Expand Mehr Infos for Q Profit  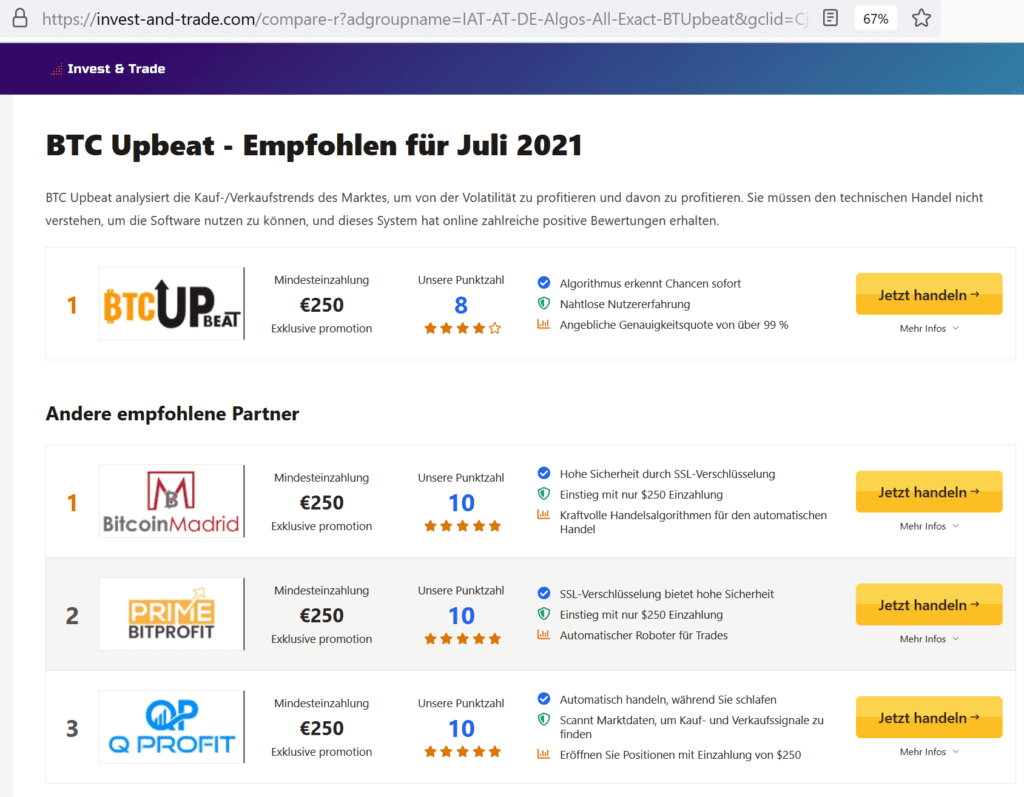[929, 752]
